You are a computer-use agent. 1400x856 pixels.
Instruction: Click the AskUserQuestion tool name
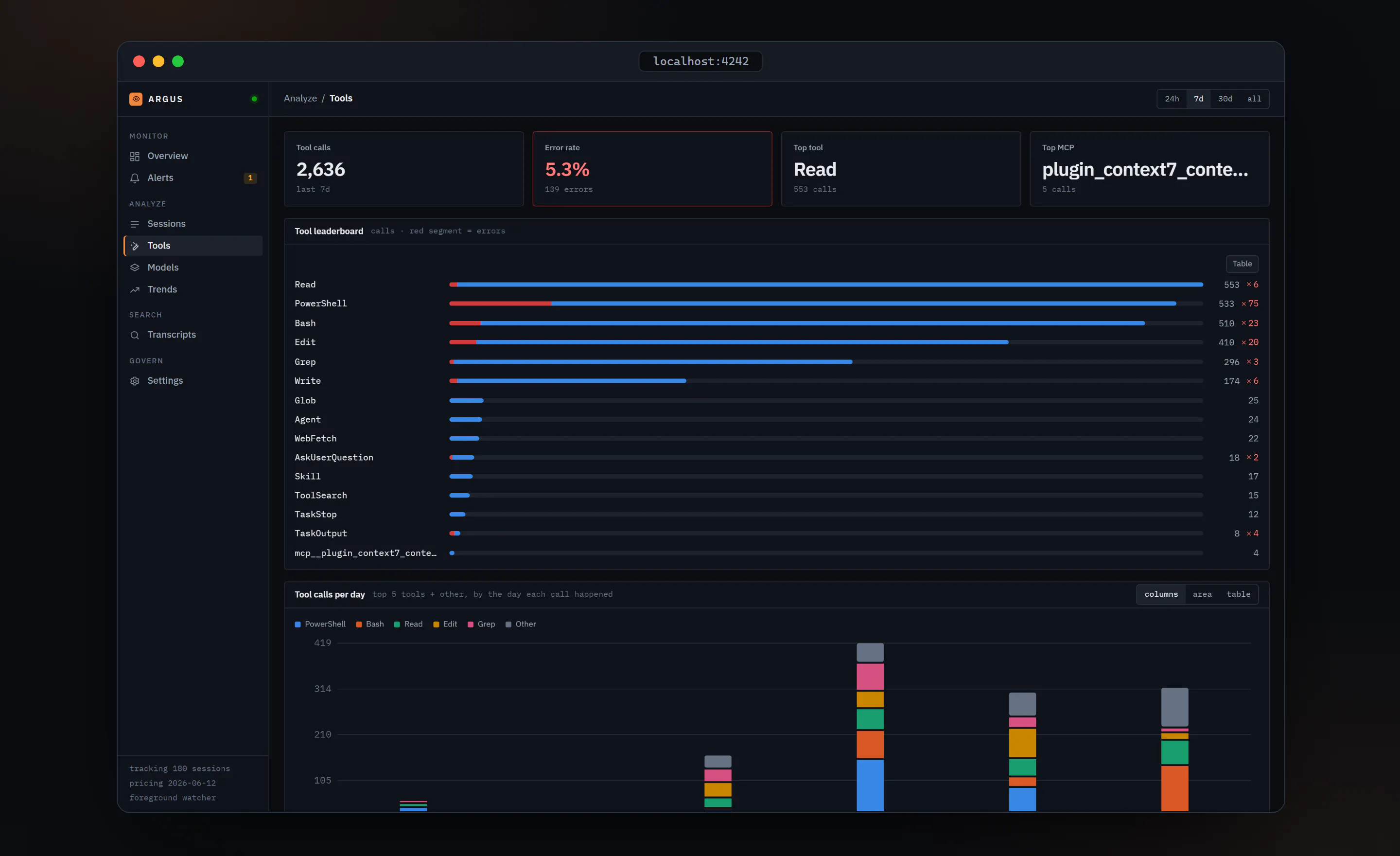(334, 458)
